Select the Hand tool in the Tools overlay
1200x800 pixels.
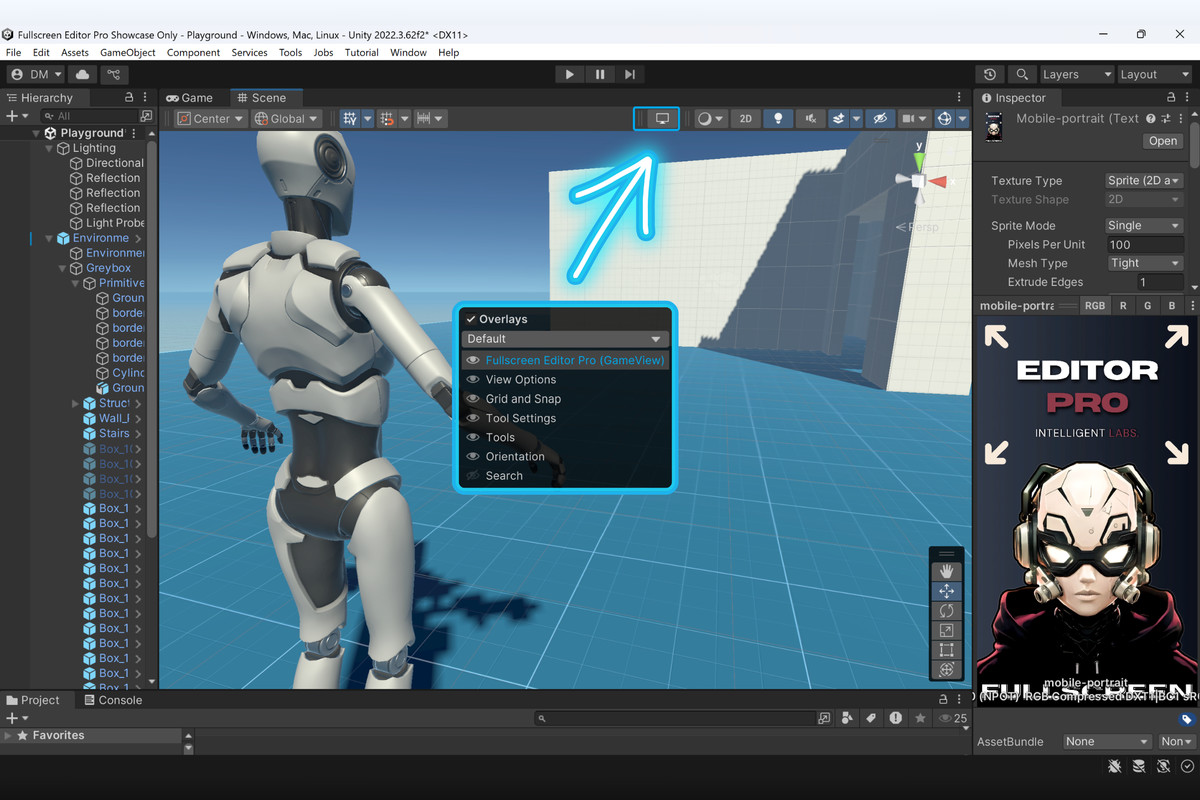[x=946, y=570]
